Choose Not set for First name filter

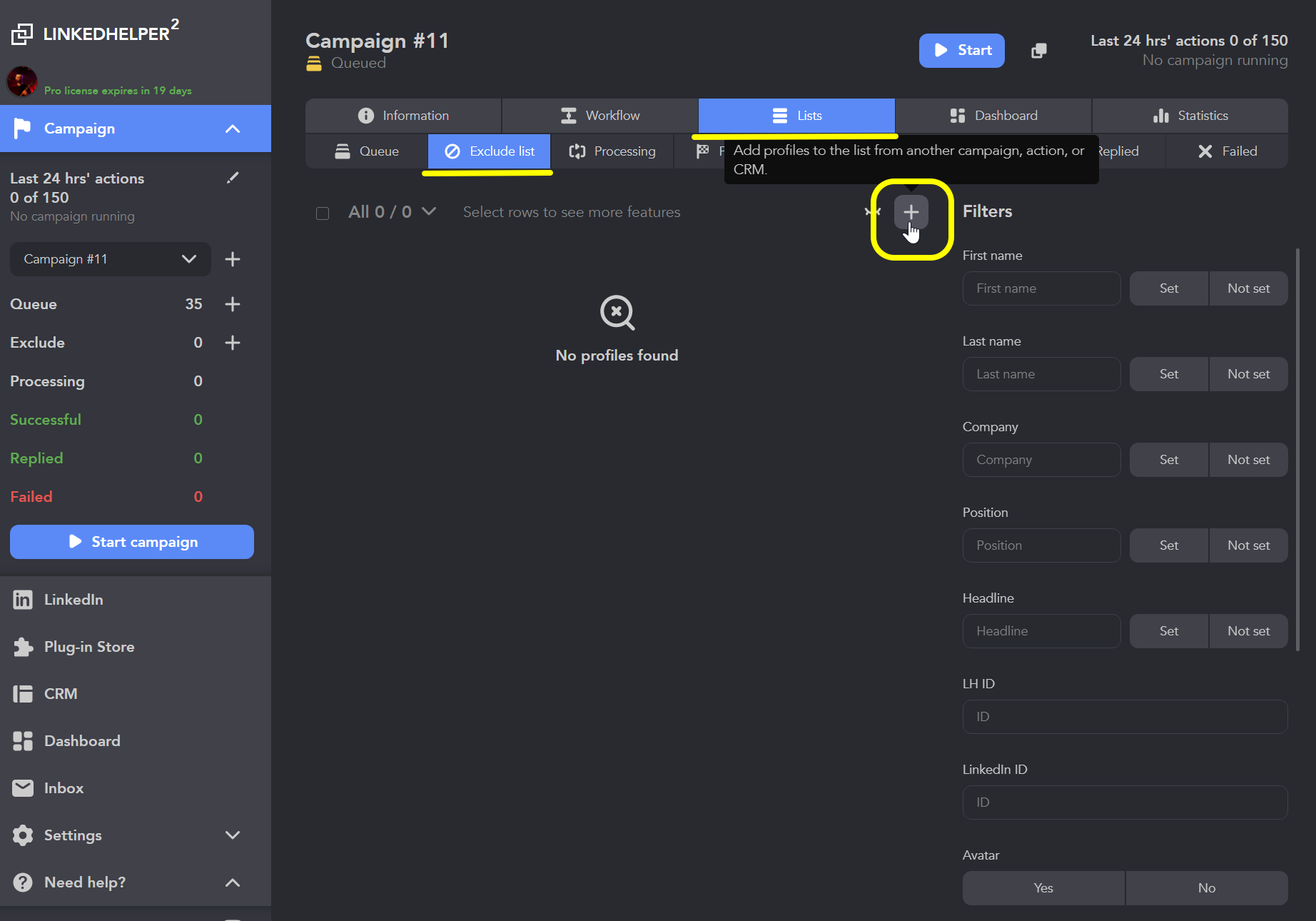[1248, 288]
